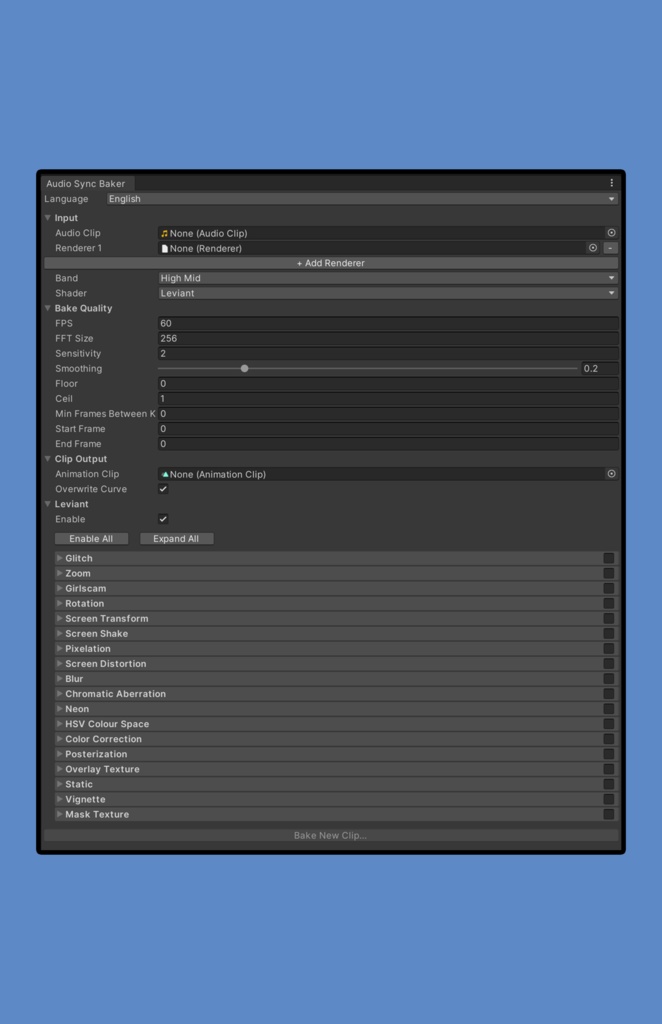Open the Band dropdown

pyautogui.click(x=388, y=278)
